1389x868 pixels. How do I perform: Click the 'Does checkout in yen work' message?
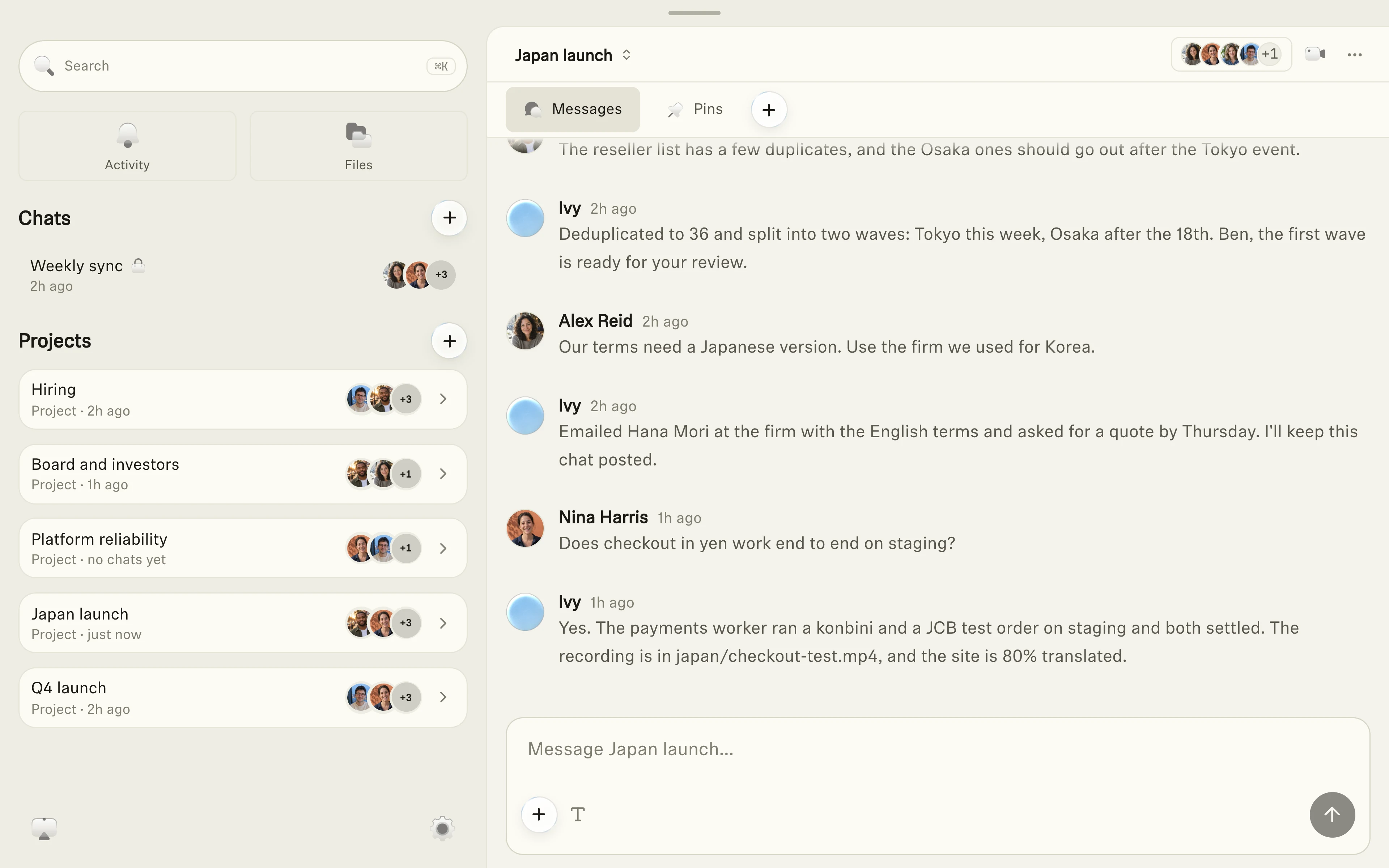pos(757,544)
